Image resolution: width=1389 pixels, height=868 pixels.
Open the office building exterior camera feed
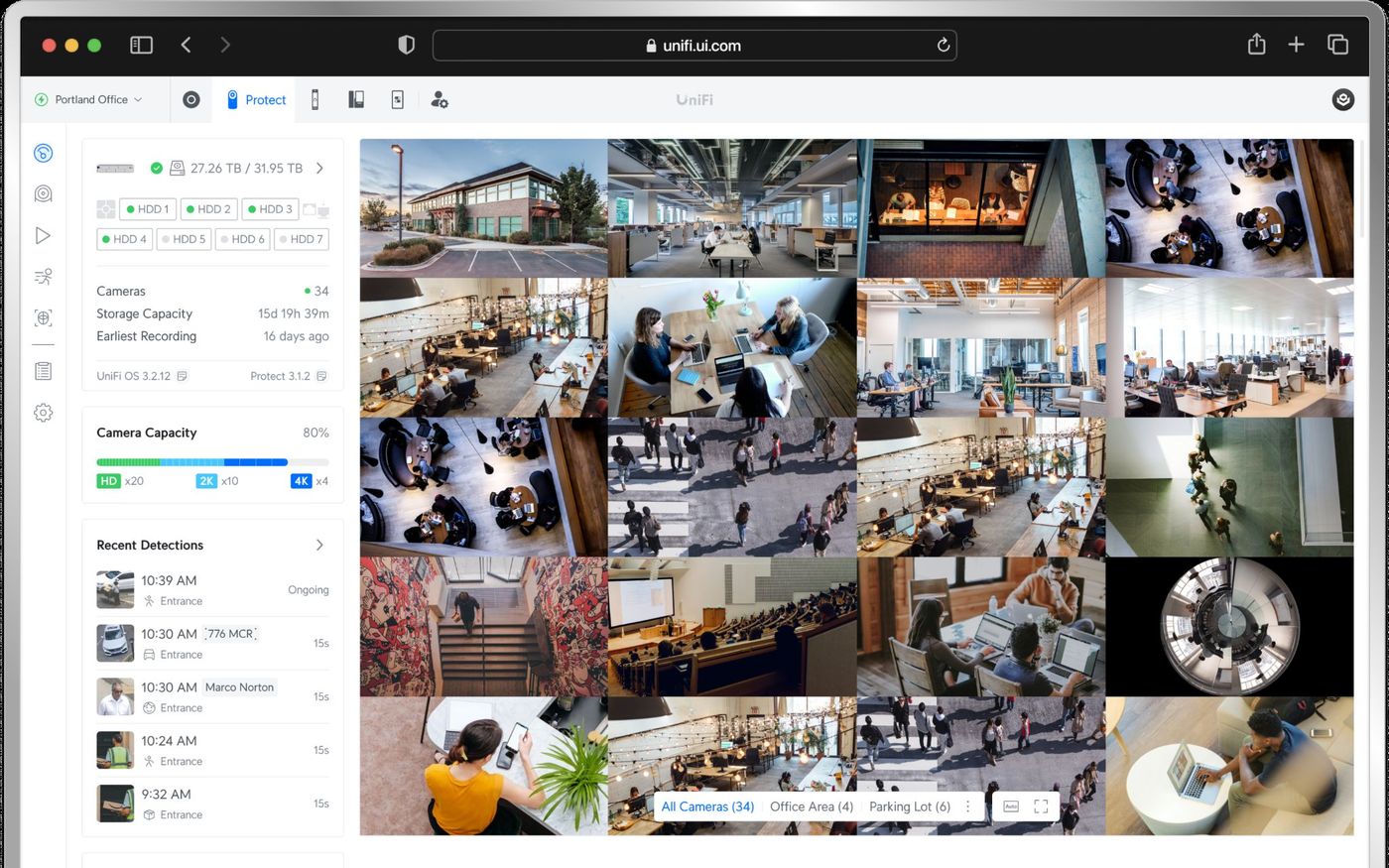pyautogui.click(x=483, y=208)
